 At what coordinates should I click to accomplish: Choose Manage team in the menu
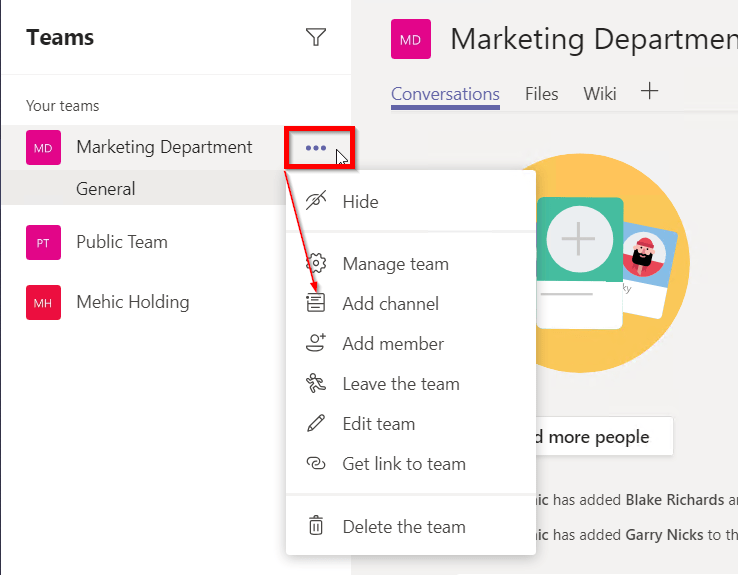pos(395,264)
